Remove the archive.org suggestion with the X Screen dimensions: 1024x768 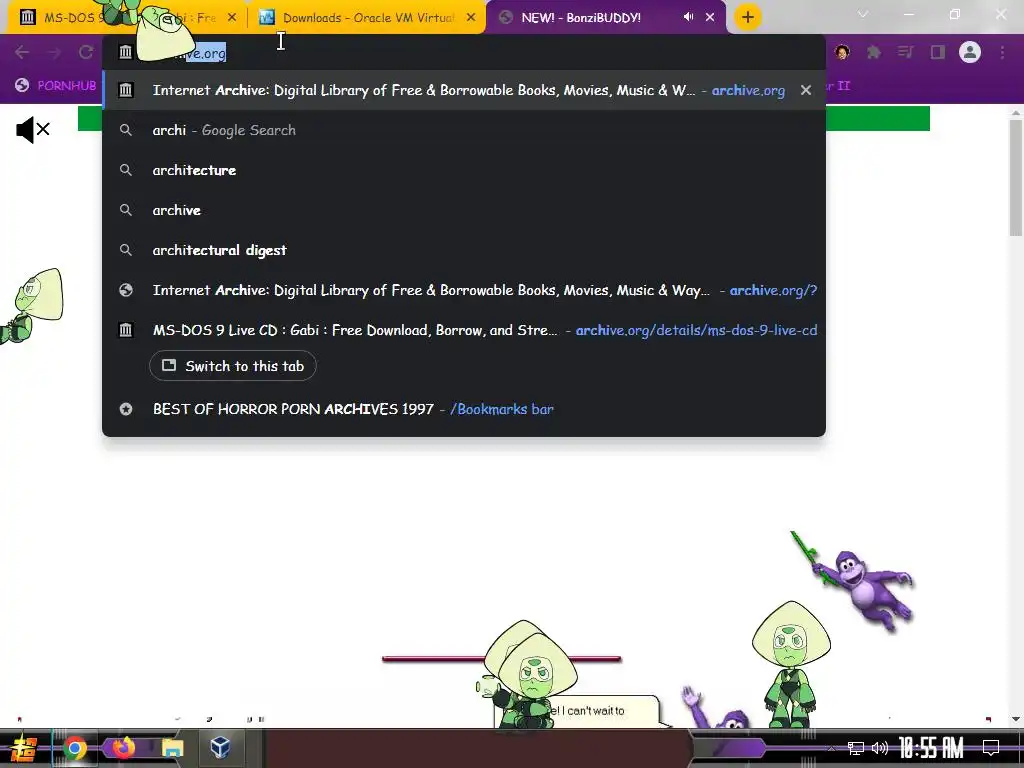click(806, 90)
